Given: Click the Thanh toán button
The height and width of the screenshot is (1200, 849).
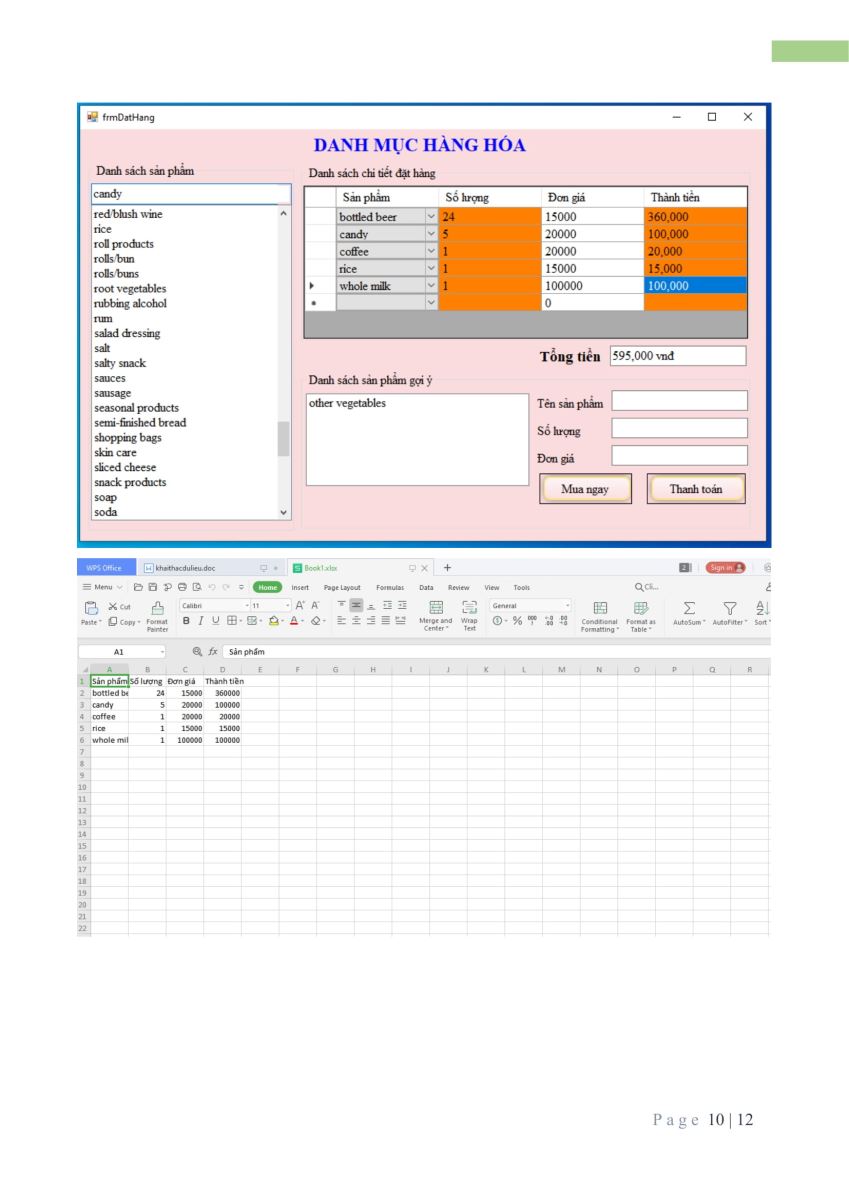Looking at the screenshot, I should pyautogui.click(x=696, y=489).
